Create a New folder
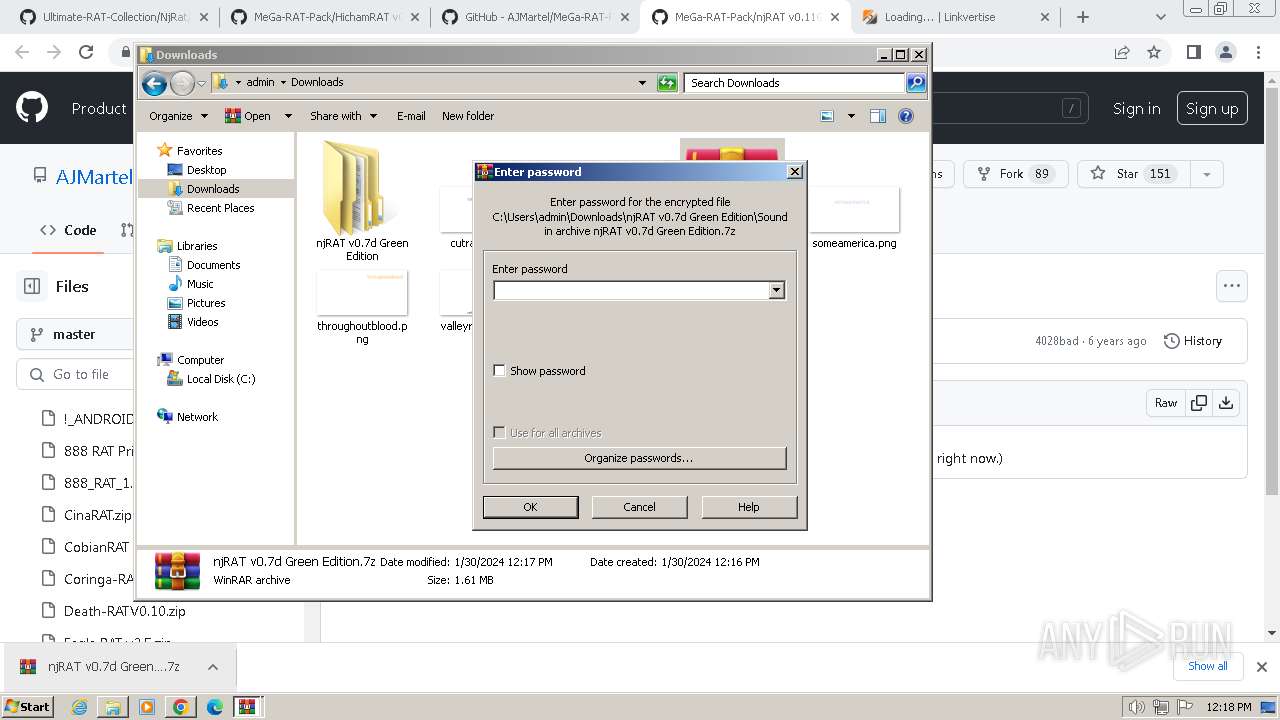The width and height of the screenshot is (1280, 720). [468, 116]
